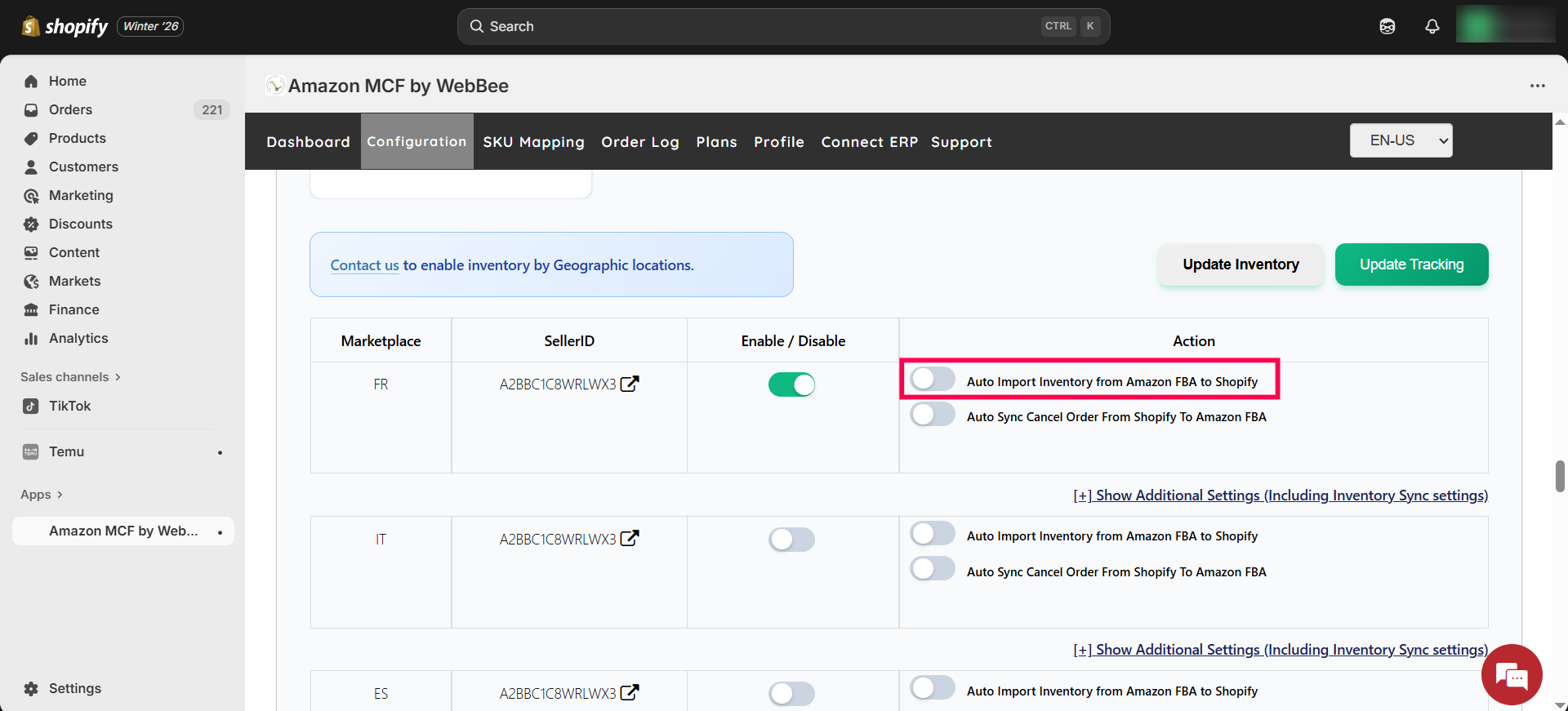Disable the FR marketplace toggle
Viewport: 1568px width, 711px height.
[791, 384]
